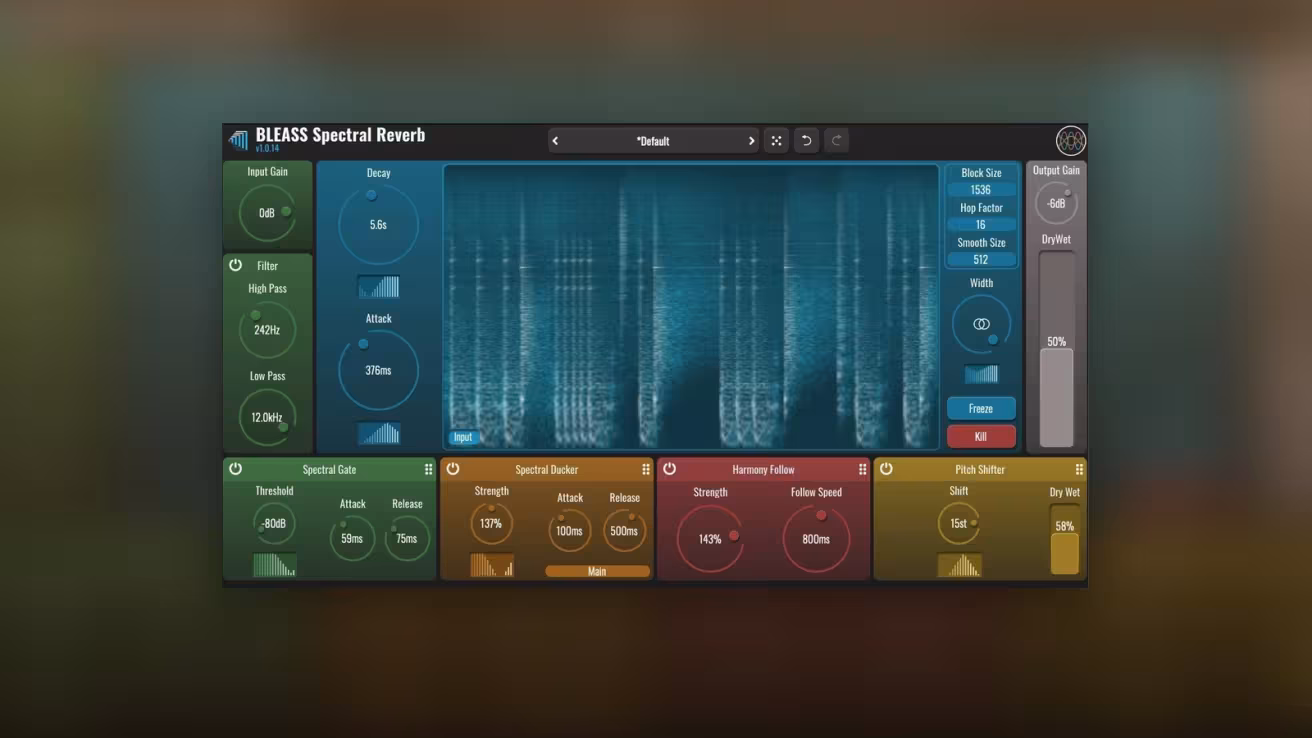This screenshot has height=738, width=1312.
Task: Click the randomize dice icon
Action: 776,141
